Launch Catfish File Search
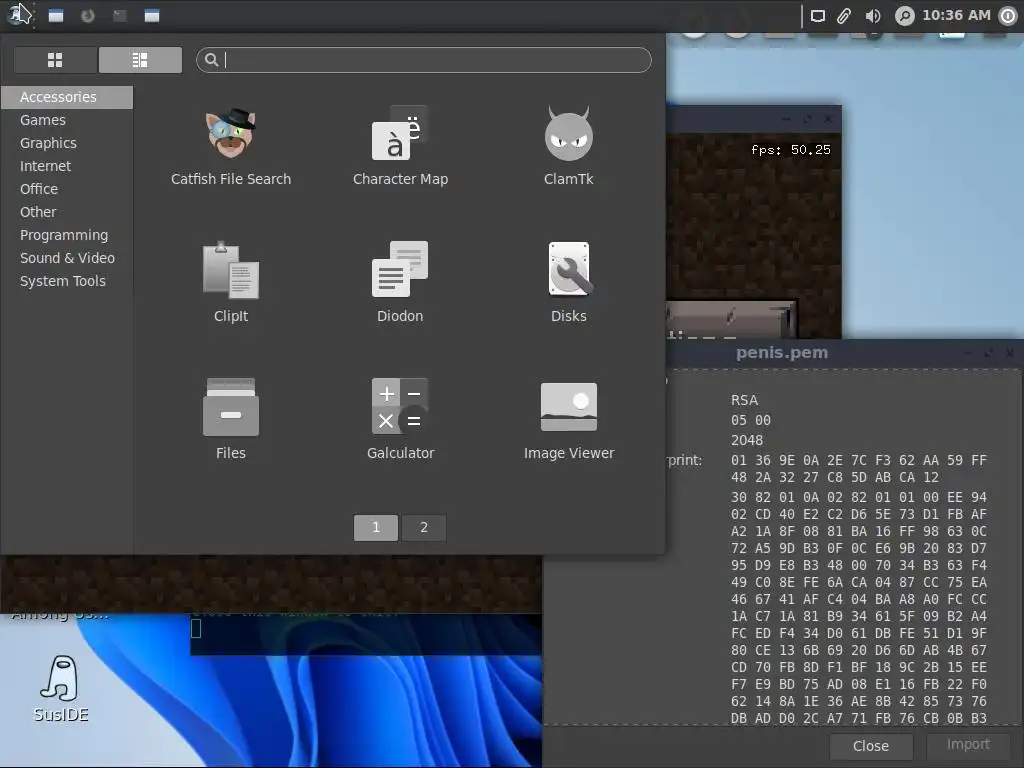Image resolution: width=1024 pixels, height=768 pixels. tap(231, 146)
